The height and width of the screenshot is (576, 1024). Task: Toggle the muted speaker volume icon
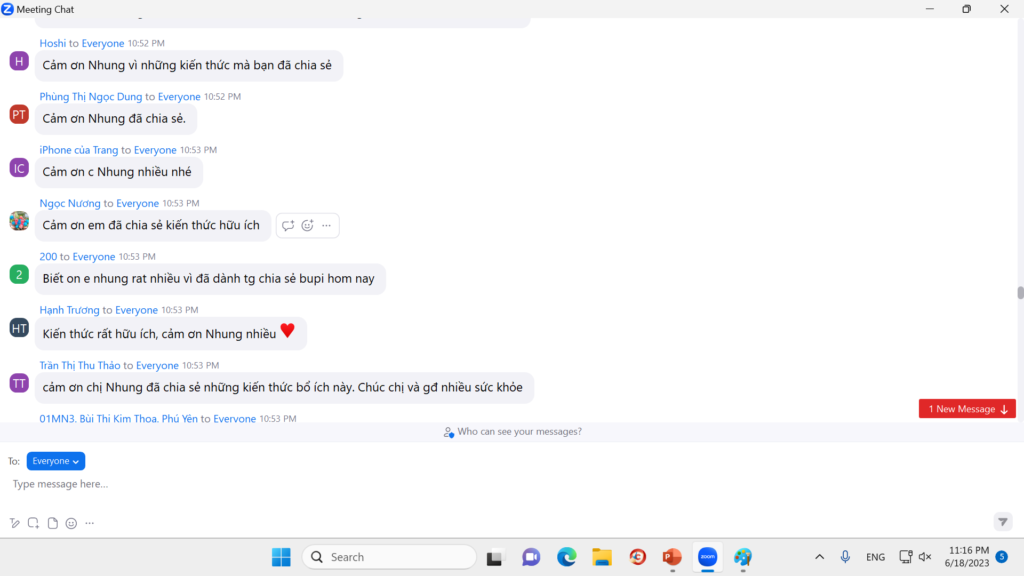click(x=925, y=557)
